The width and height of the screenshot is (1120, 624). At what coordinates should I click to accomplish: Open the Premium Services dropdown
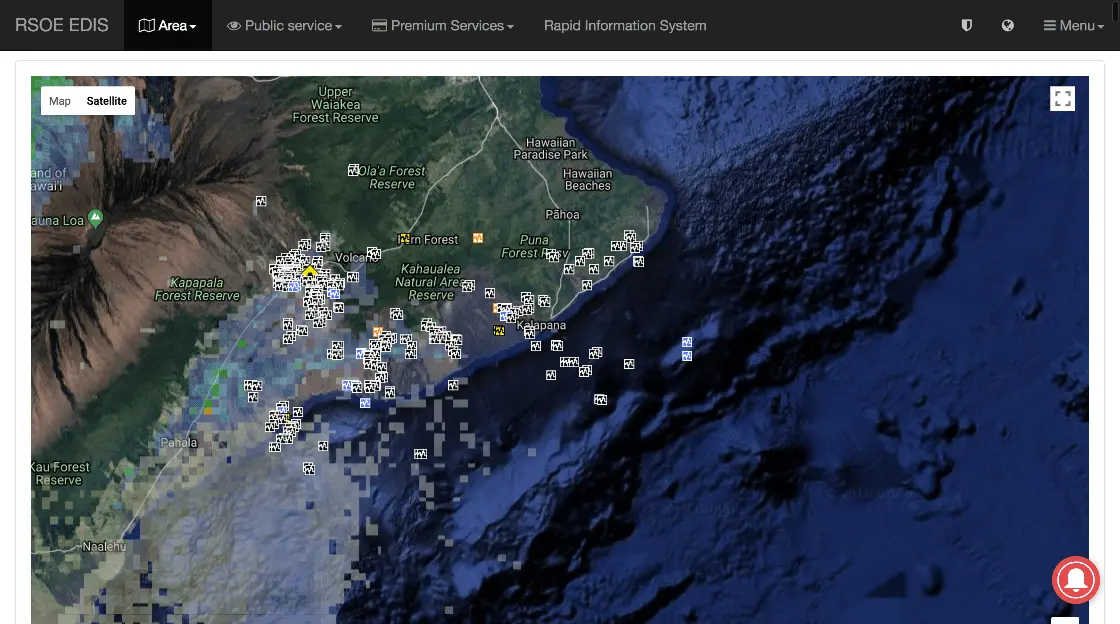pyautogui.click(x=442, y=26)
